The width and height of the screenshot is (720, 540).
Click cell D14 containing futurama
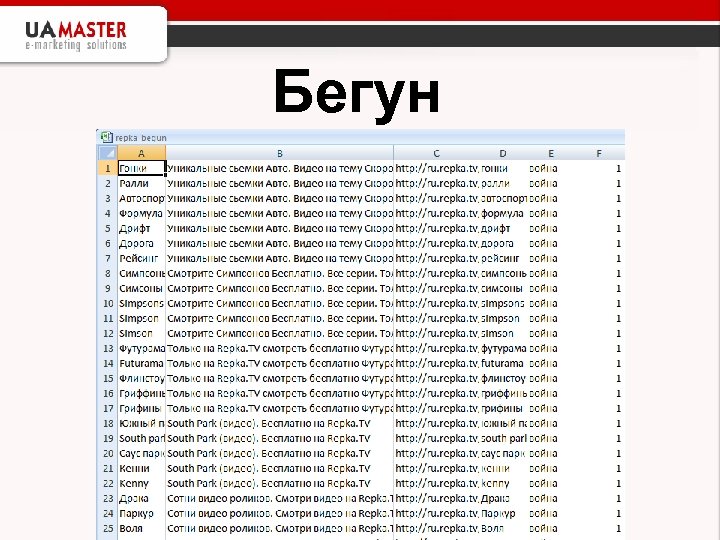[x=504, y=363]
